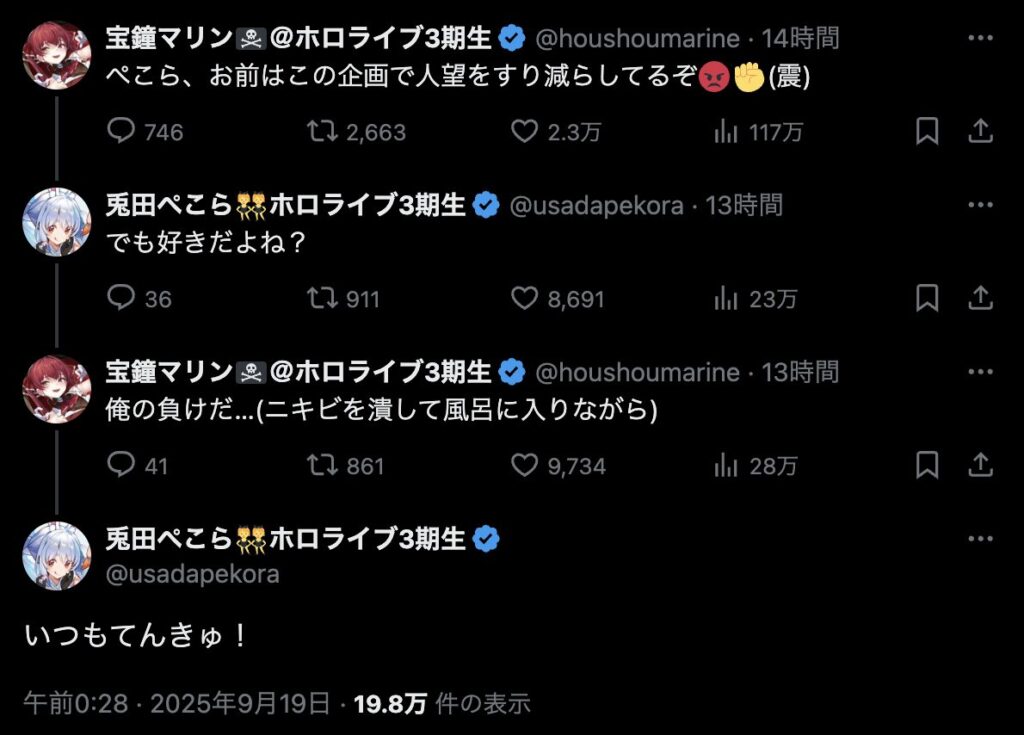Like Pekora's tweet with 8,691 likes
This screenshot has height=735, width=1024.
click(526, 298)
